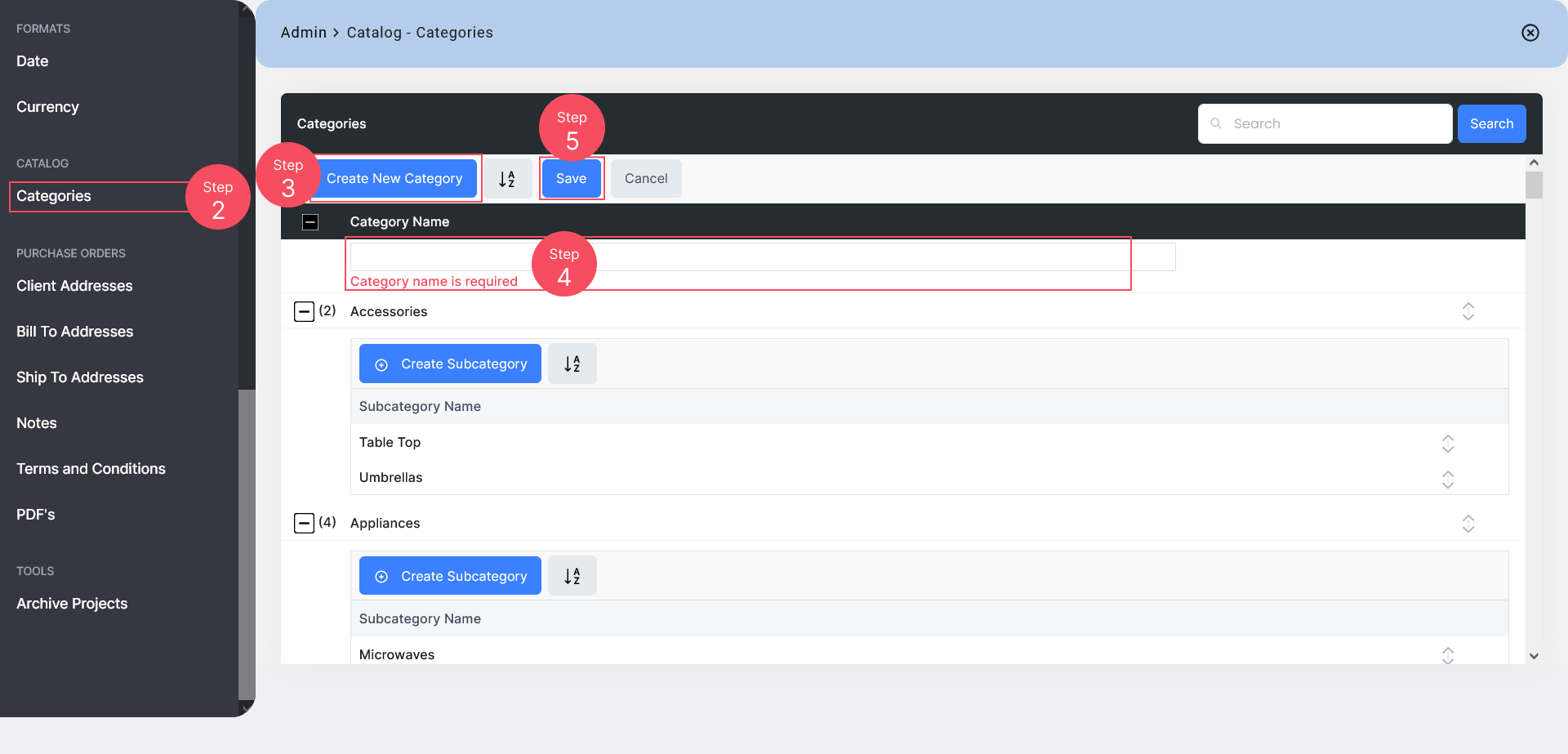
Task: Click the Admin breadcrumb
Action: point(304,33)
